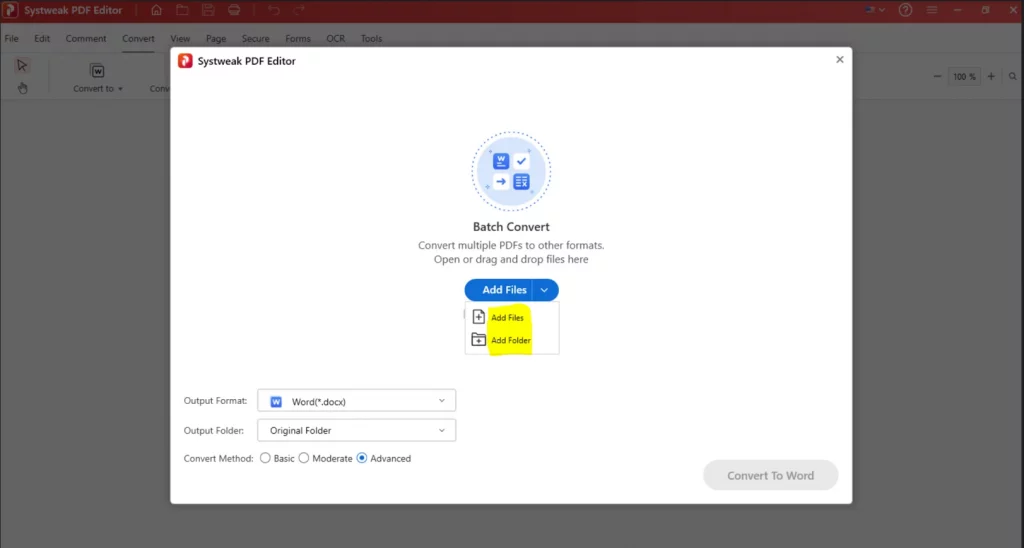Switch to the Convert tab

point(138,39)
